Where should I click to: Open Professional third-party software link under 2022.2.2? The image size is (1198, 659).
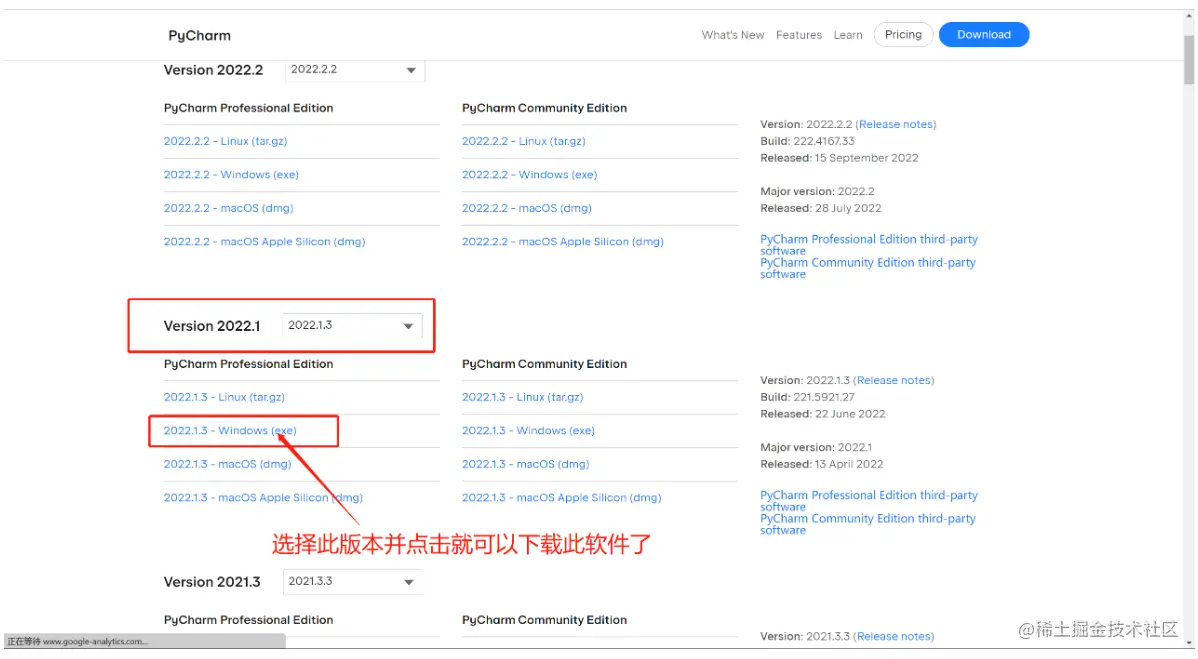tap(869, 245)
